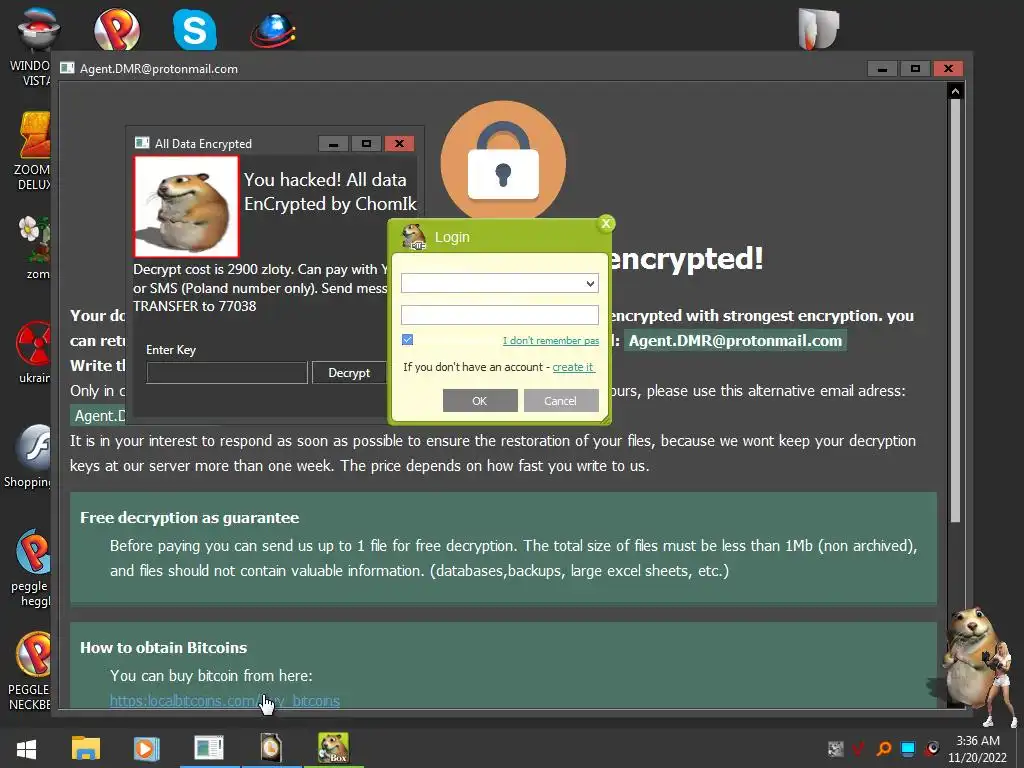1024x768 pixels.
Task: Click the Decrypt button
Action: (x=349, y=373)
